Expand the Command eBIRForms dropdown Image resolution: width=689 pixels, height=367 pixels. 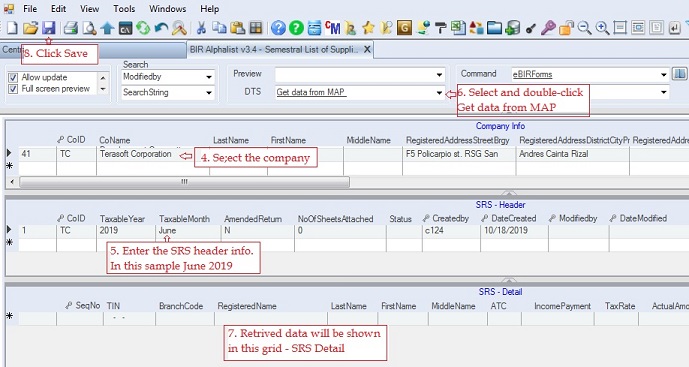tap(664, 75)
